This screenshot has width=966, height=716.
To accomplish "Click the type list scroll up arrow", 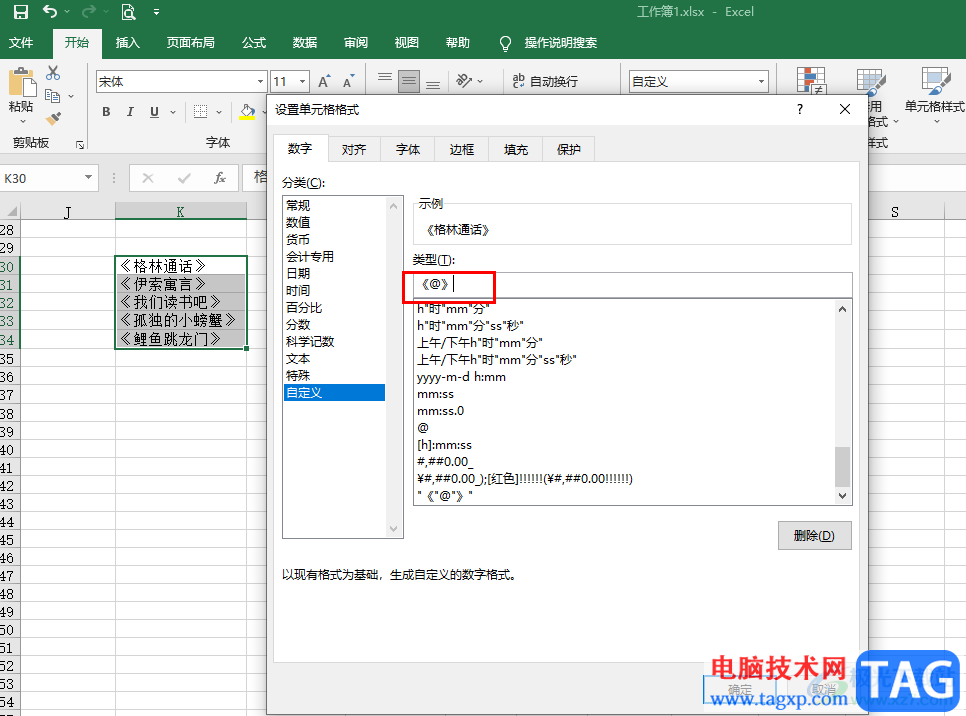I will pyautogui.click(x=843, y=309).
